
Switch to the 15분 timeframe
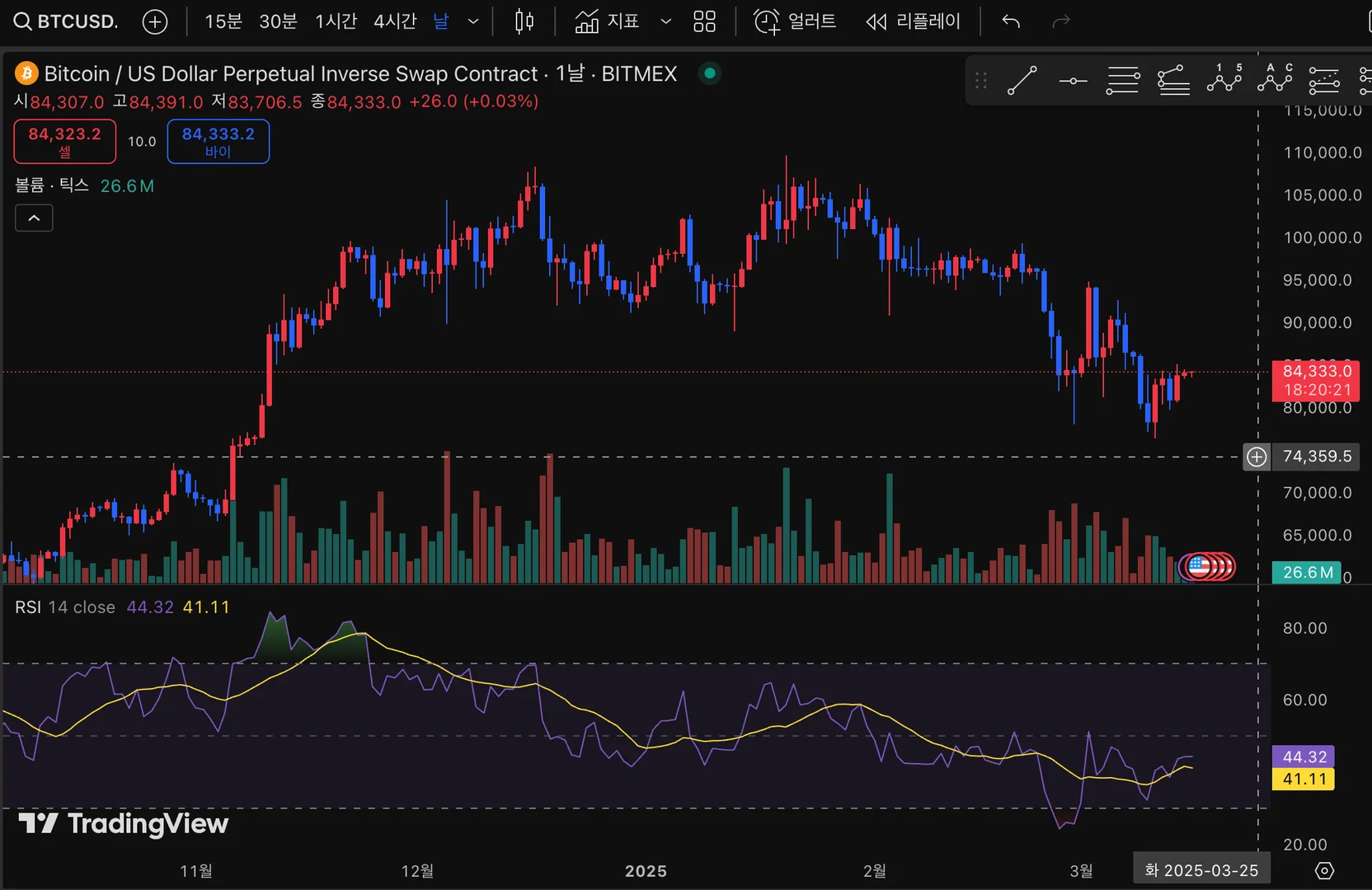pos(223,21)
